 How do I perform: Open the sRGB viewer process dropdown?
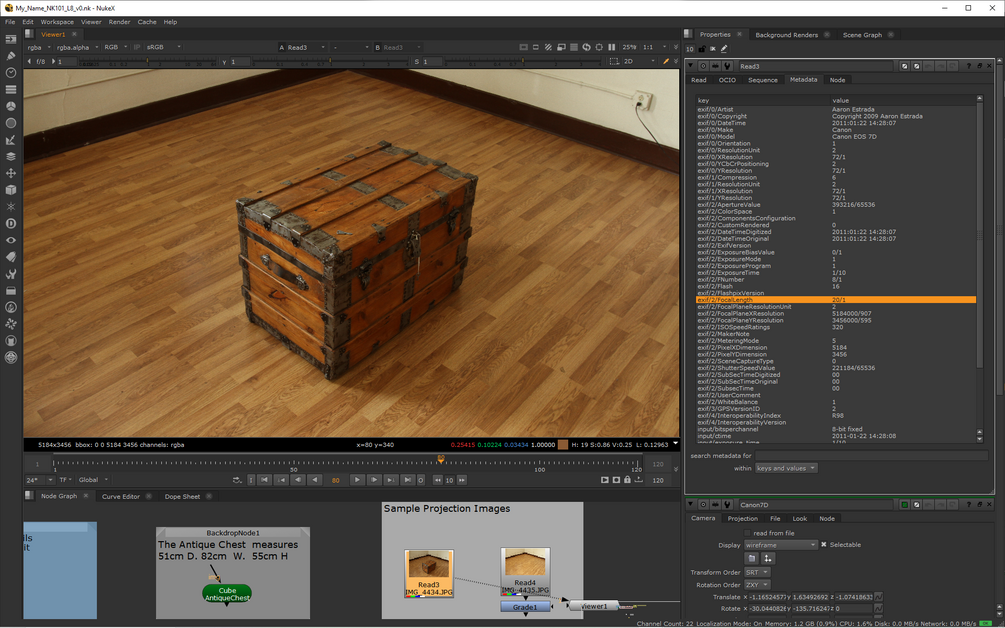[163, 47]
